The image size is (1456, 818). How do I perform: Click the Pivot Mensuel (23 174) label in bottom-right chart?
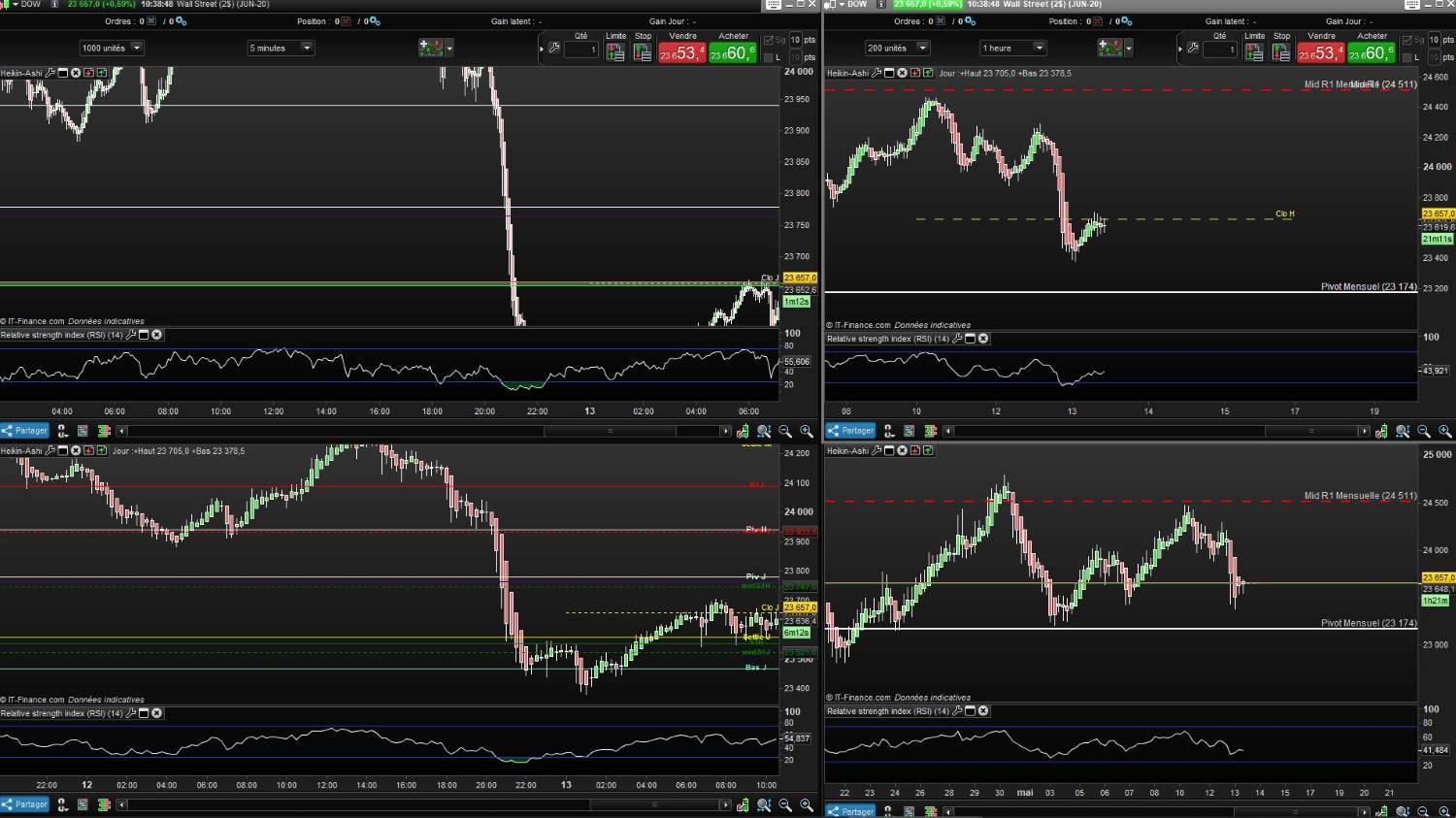(x=1369, y=623)
